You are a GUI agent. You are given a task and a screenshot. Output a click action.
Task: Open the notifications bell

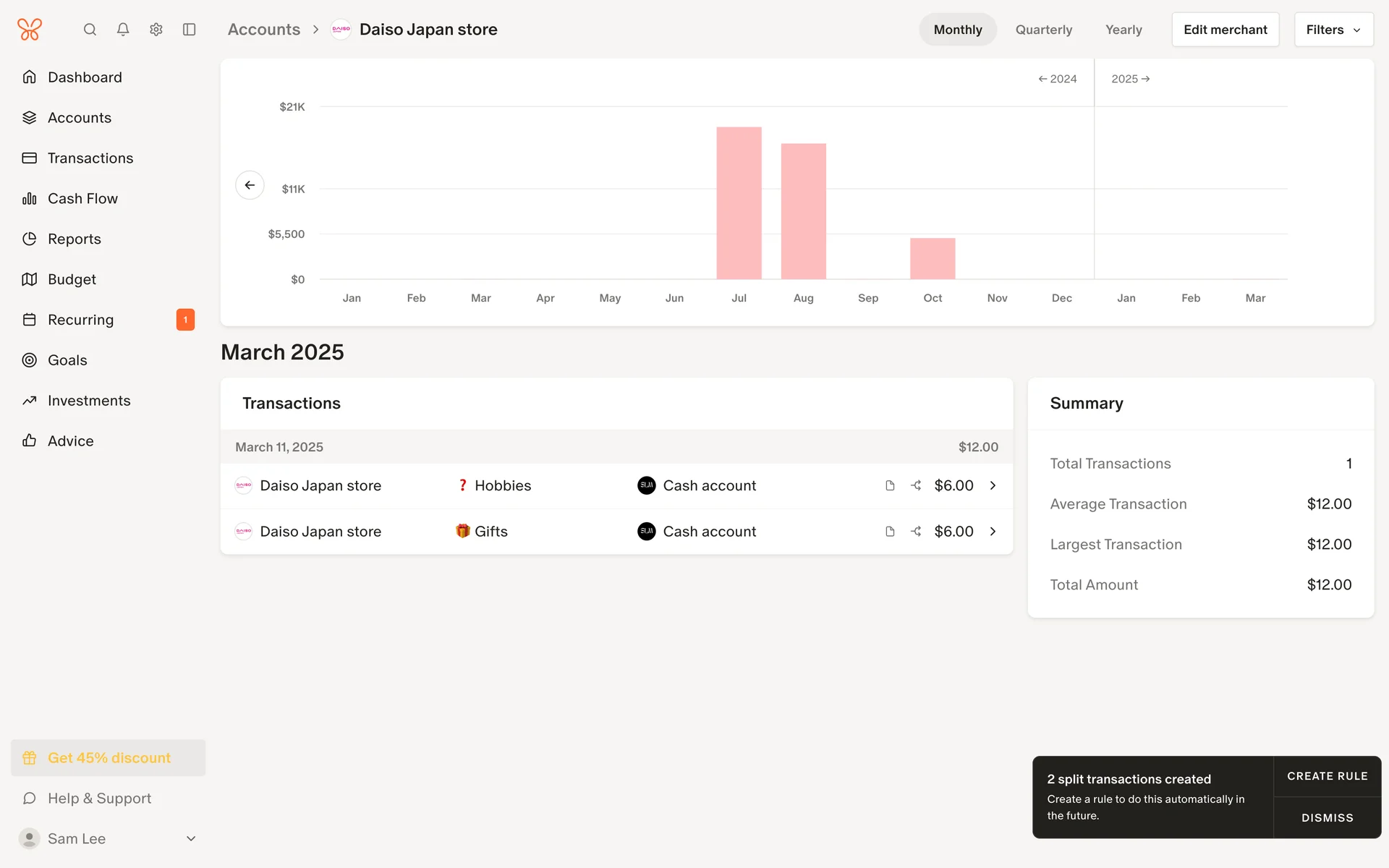click(x=123, y=30)
